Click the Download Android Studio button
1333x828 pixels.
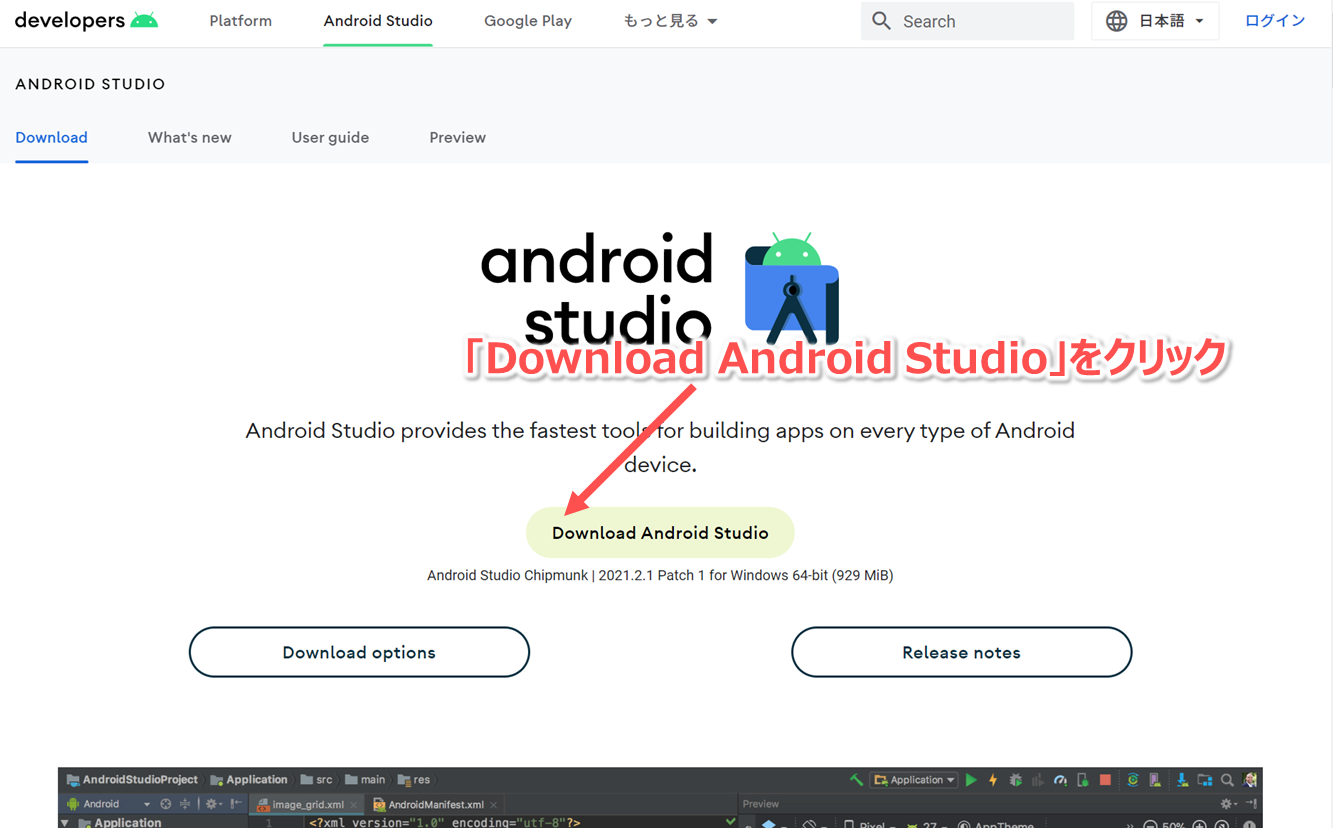click(x=660, y=532)
